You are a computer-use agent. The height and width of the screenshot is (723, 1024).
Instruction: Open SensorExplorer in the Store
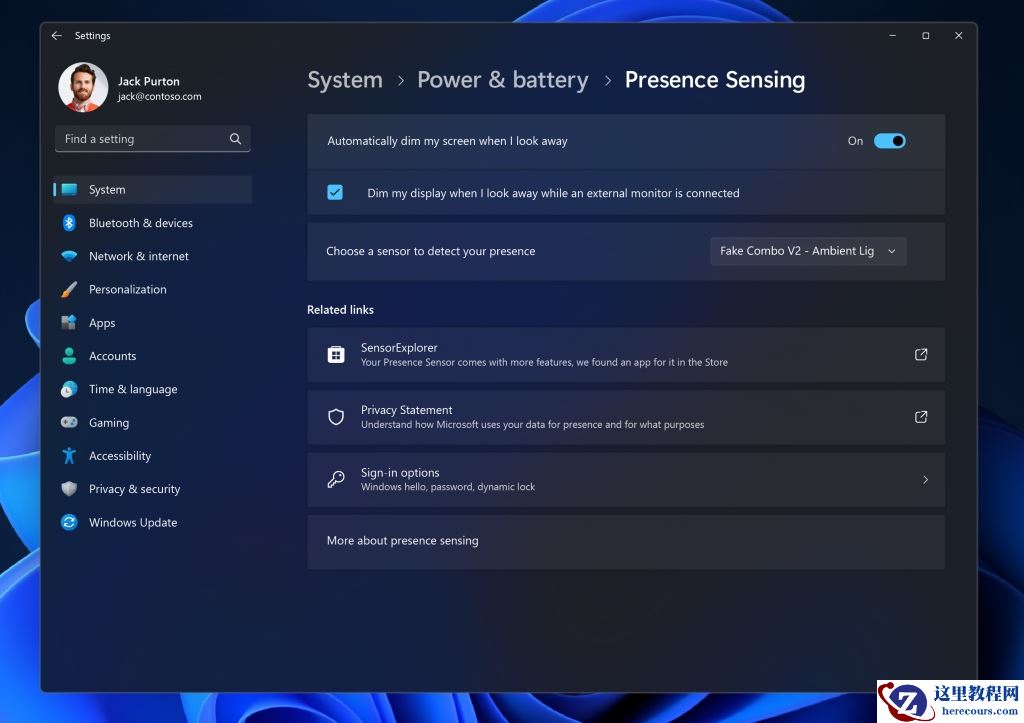pyautogui.click(x=625, y=354)
